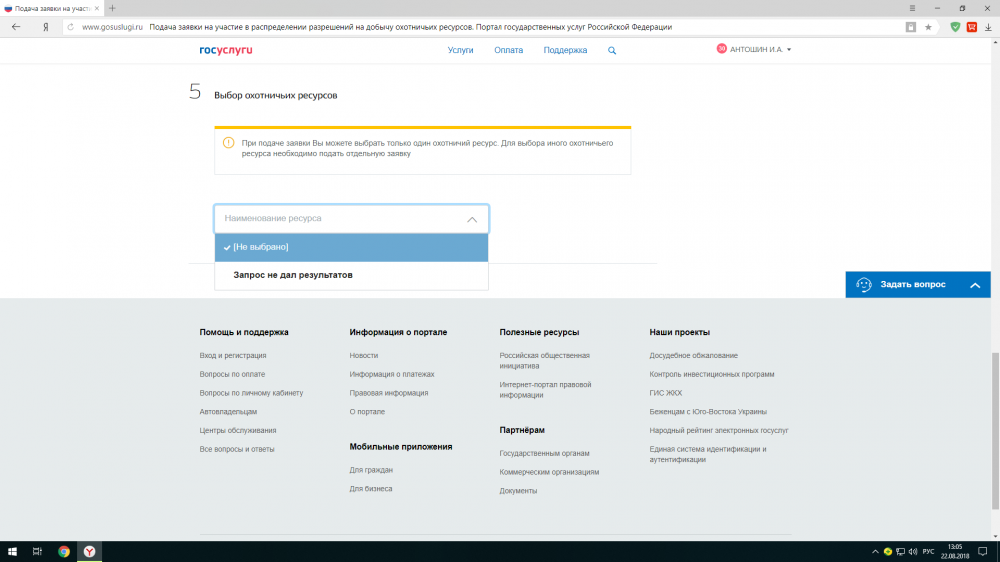1000x562 pixels.
Task: Follow the 'Досудебное обжалование' link
Action: [x=693, y=355]
